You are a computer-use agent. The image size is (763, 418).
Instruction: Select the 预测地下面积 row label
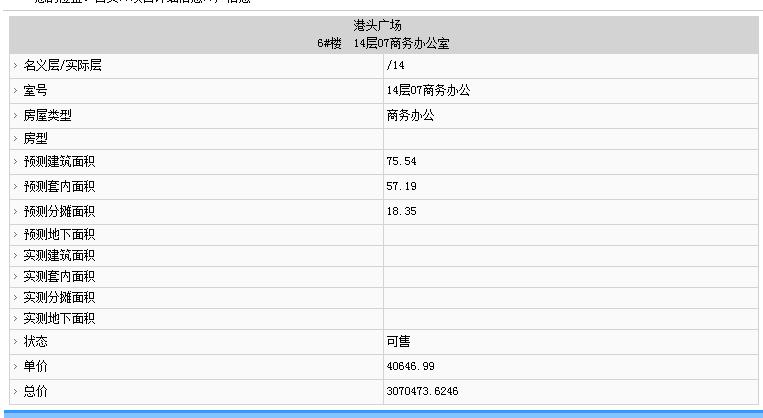(59, 235)
